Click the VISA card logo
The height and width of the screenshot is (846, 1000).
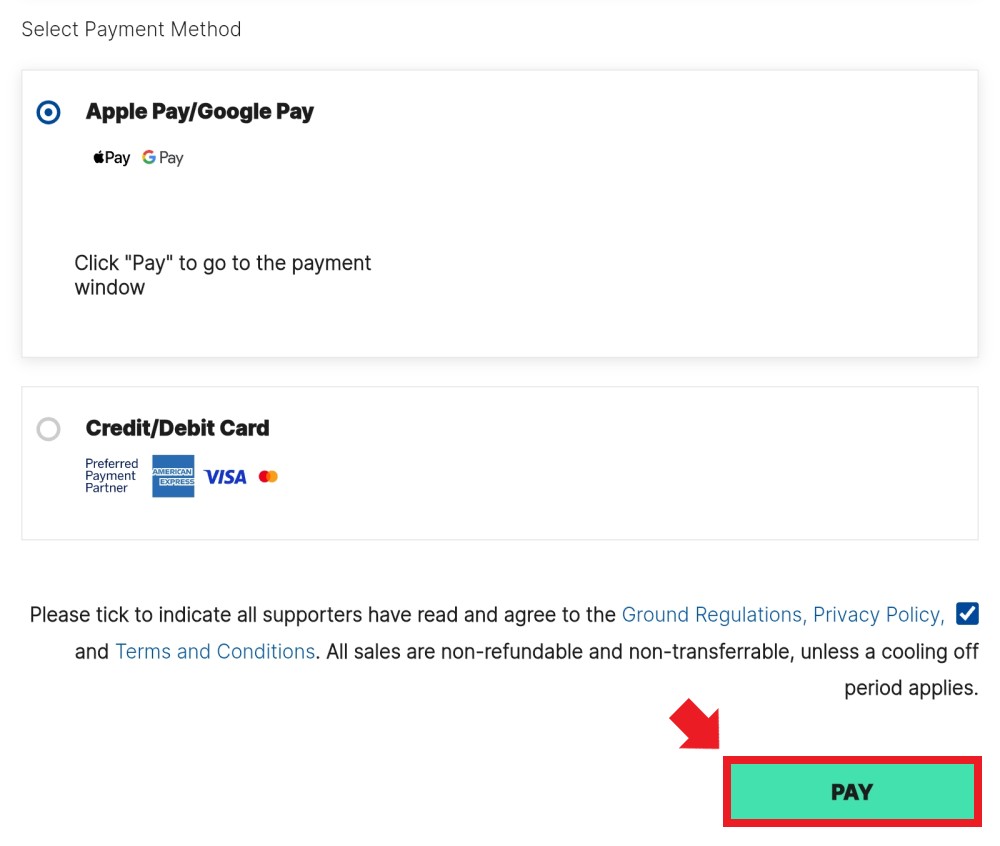[225, 477]
